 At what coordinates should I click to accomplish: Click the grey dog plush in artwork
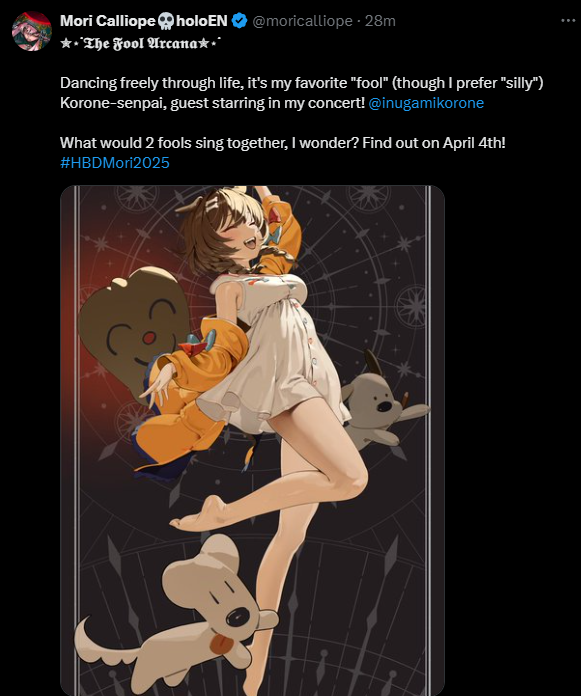point(384,399)
